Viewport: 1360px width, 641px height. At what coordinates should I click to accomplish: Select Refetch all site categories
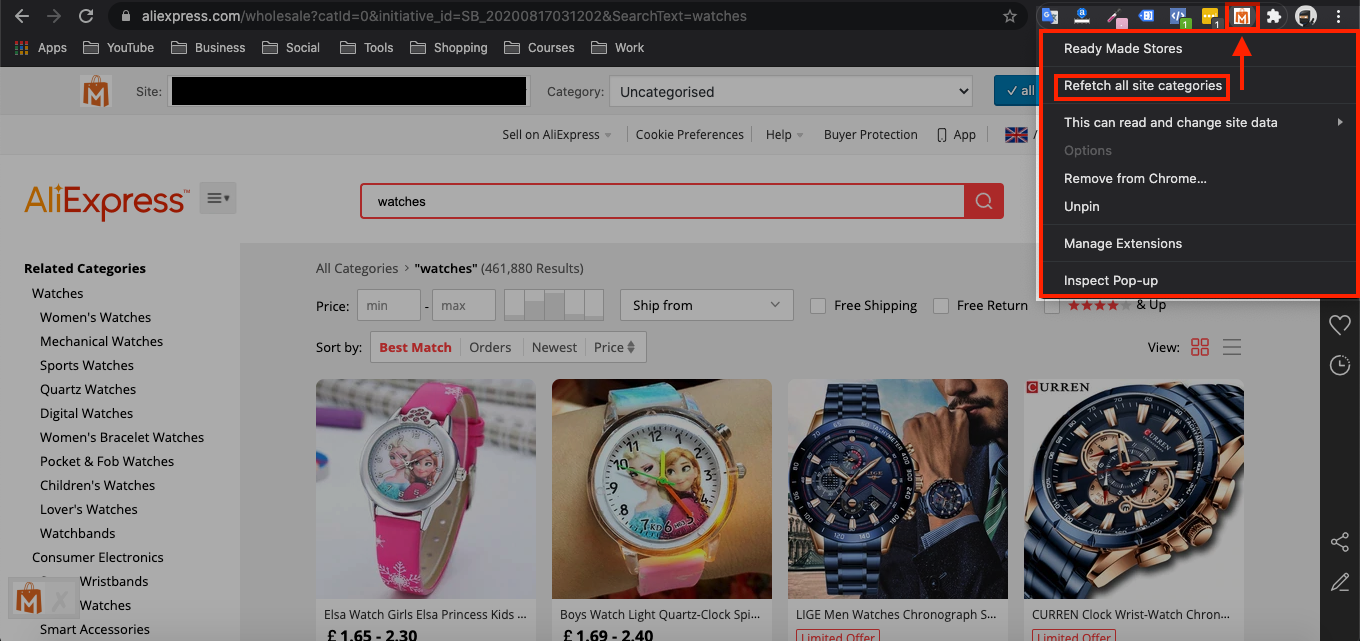[x=1143, y=86]
